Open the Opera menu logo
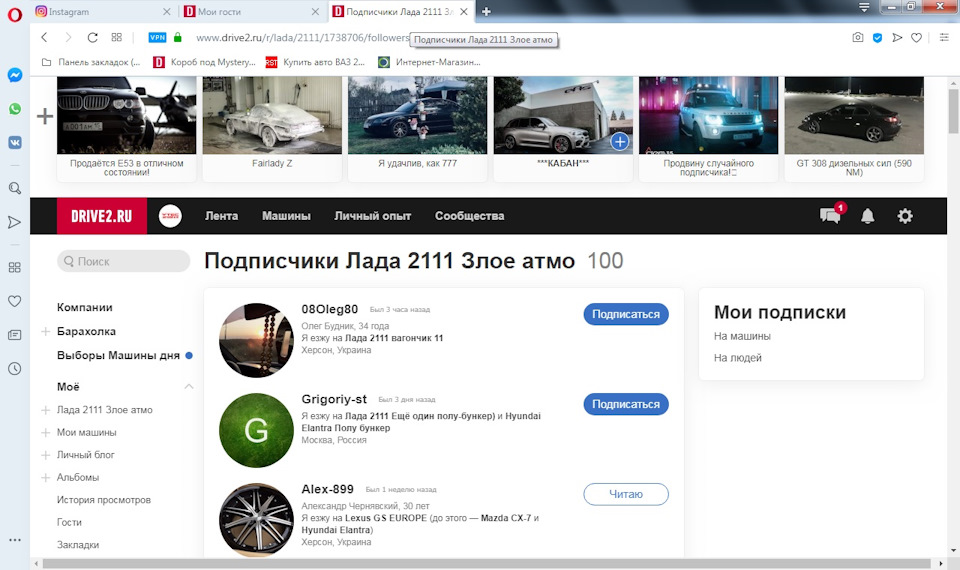Image resolution: width=960 pixels, height=570 pixels. click(x=15, y=14)
